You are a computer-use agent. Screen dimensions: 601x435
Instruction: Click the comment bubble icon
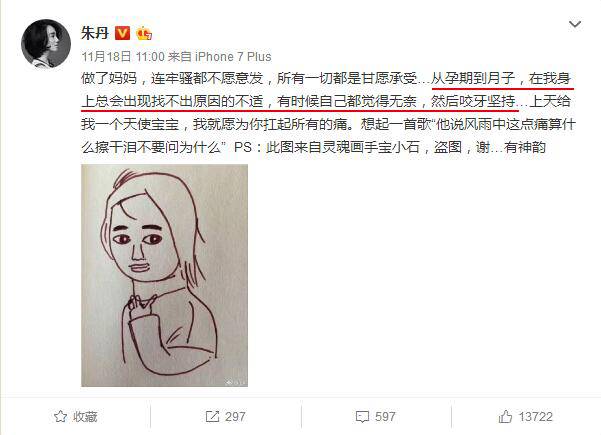(362, 417)
